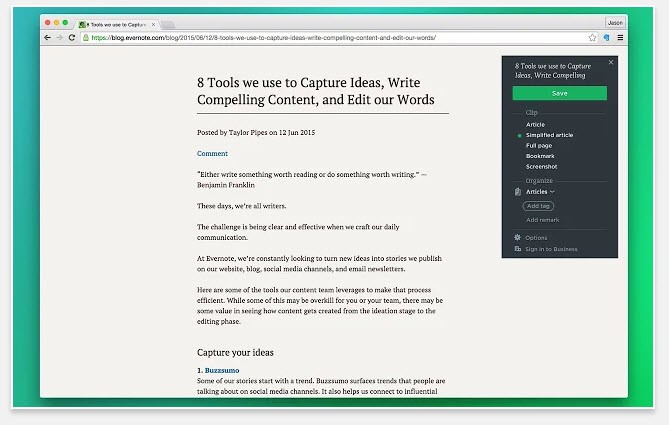Click the 'These days, we're all writers.' line

click(x=241, y=206)
